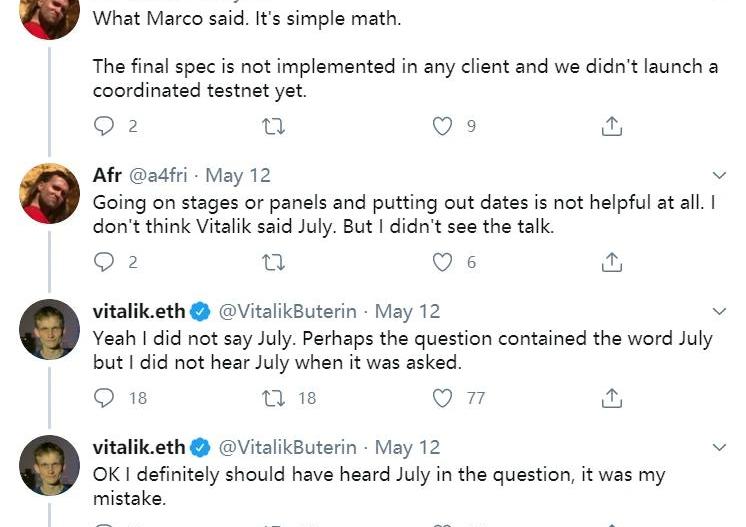Like Vitalik's tweet with 77 likes
Image resolution: width=746 pixels, height=527 pixels.
coord(442,398)
